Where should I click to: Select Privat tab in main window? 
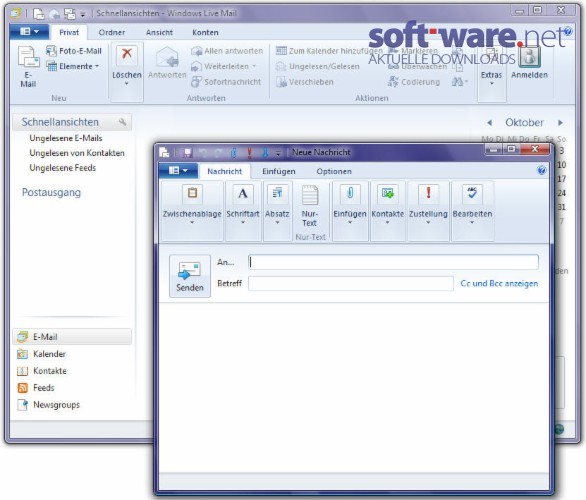(69, 33)
